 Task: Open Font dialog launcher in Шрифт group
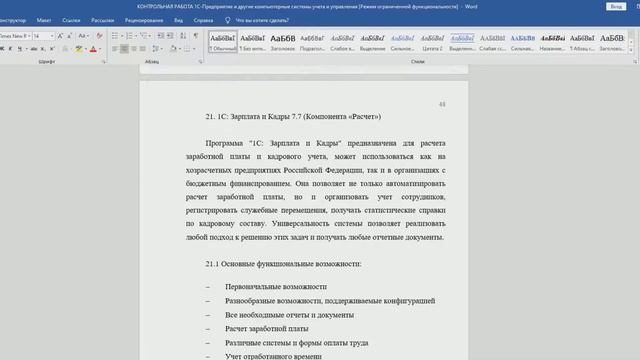(x=104, y=62)
